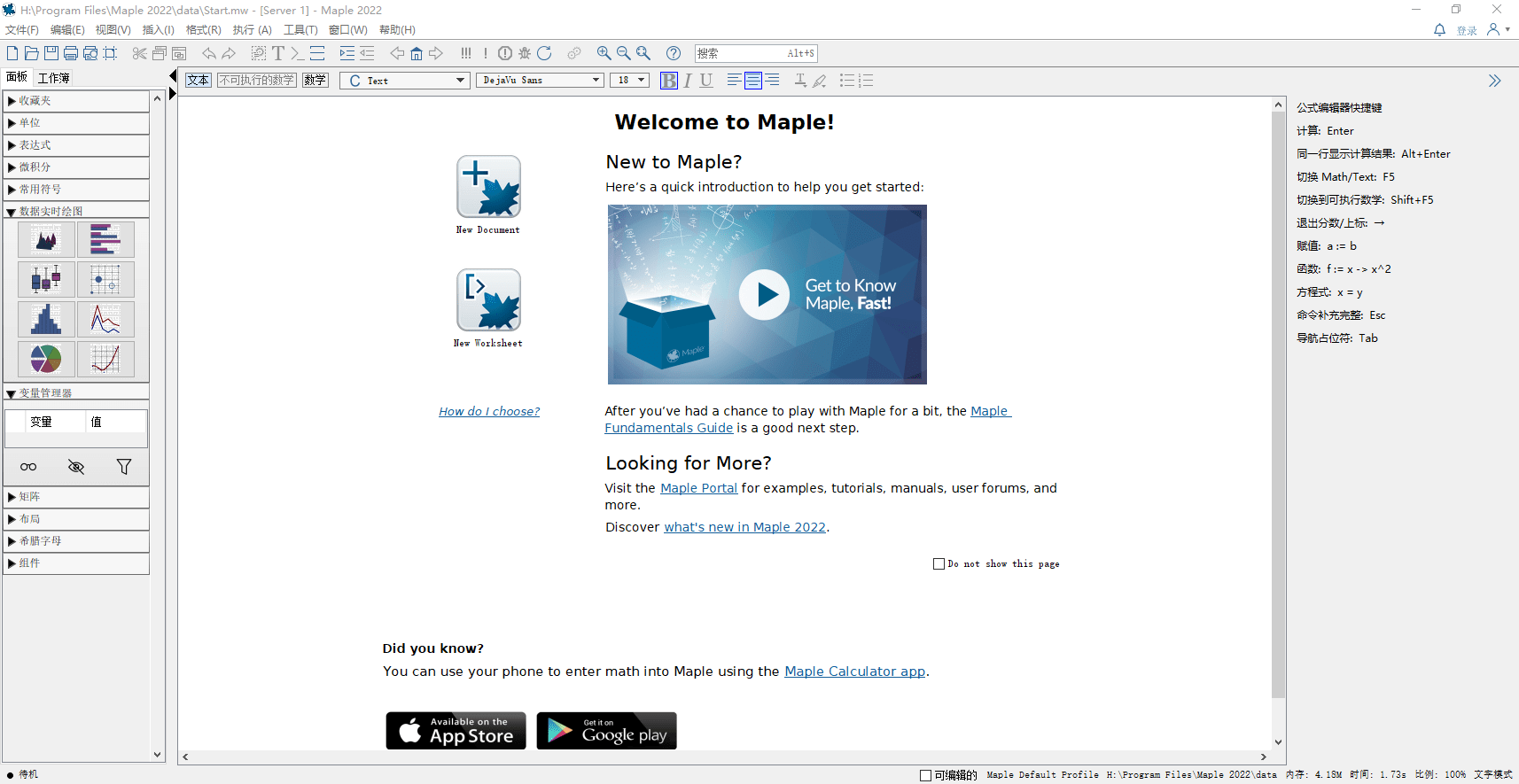
Task: Check the 可编辑的 box in status bar
Action: coord(926,775)
